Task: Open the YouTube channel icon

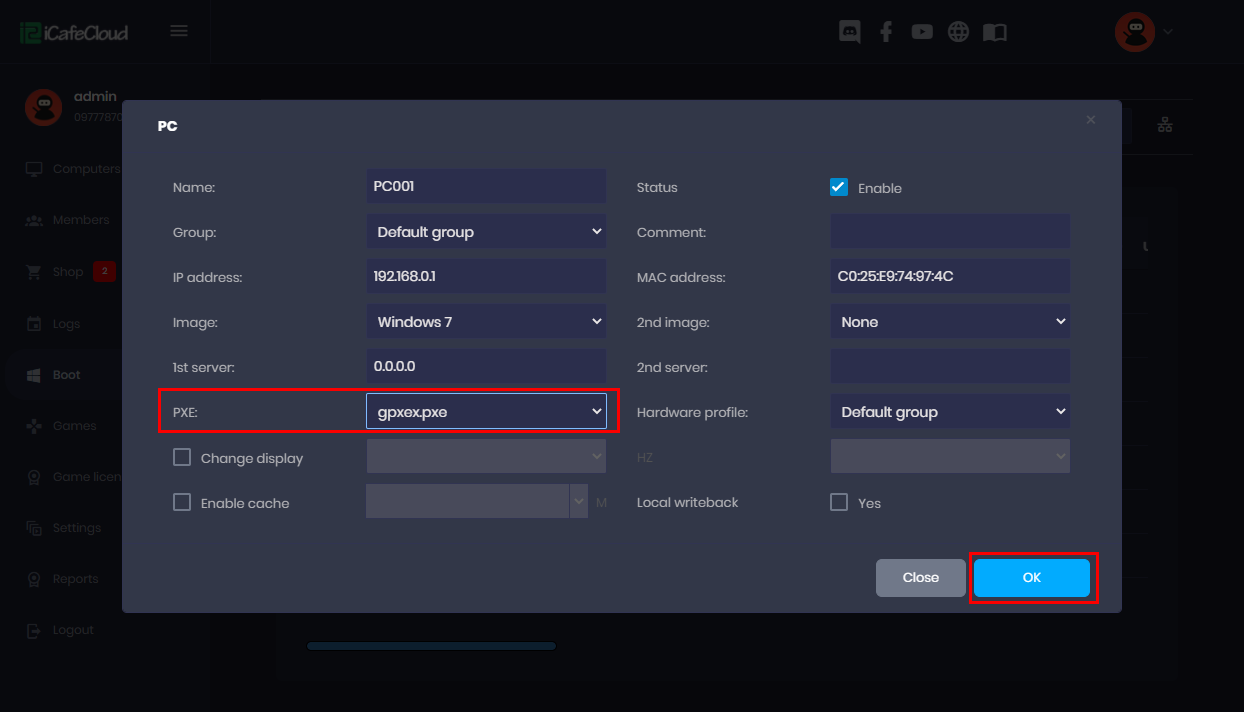Action: tap(922, 31)
